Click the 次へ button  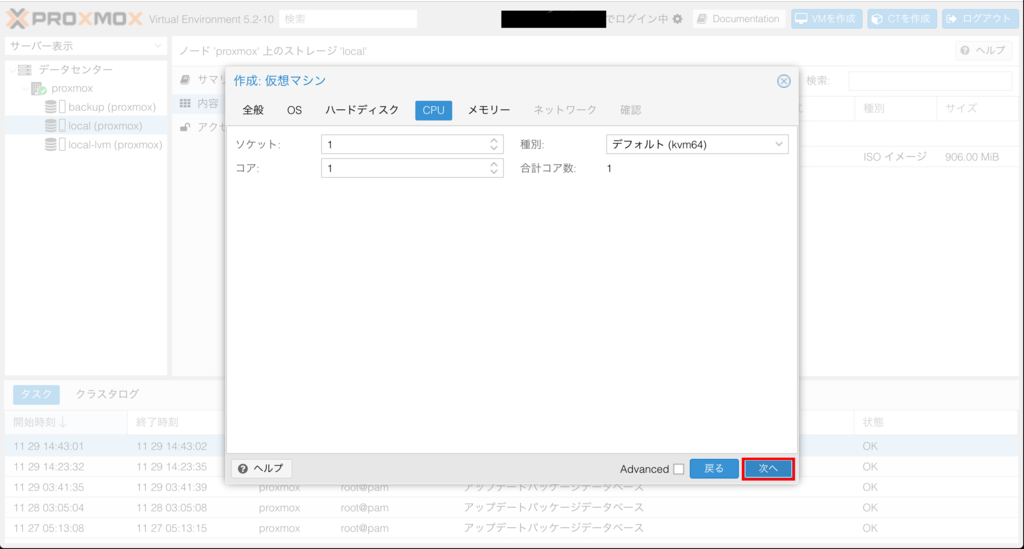tap(768, 469)
